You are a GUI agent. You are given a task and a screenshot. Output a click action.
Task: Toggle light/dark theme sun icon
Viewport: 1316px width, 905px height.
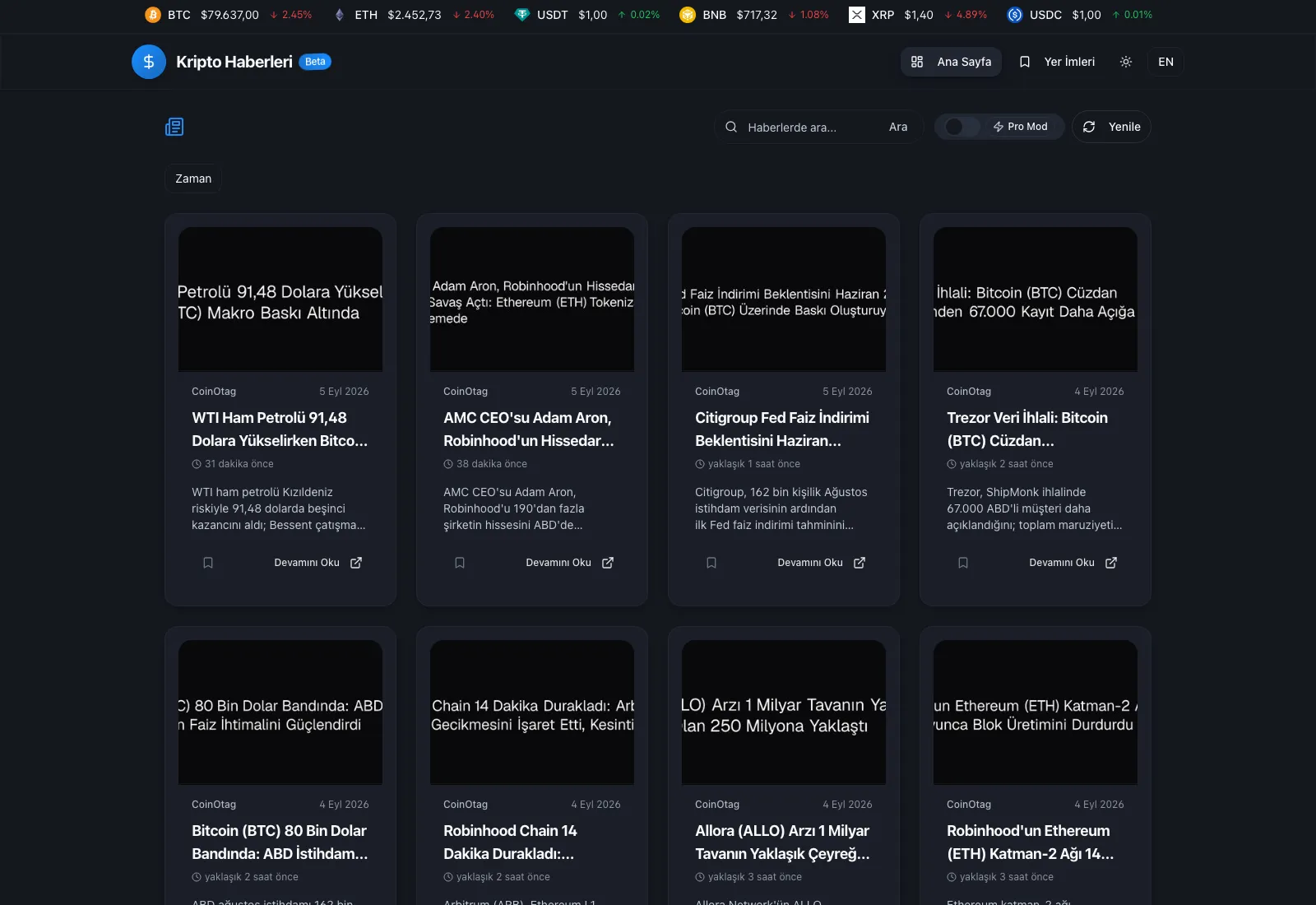(1126, 62)
